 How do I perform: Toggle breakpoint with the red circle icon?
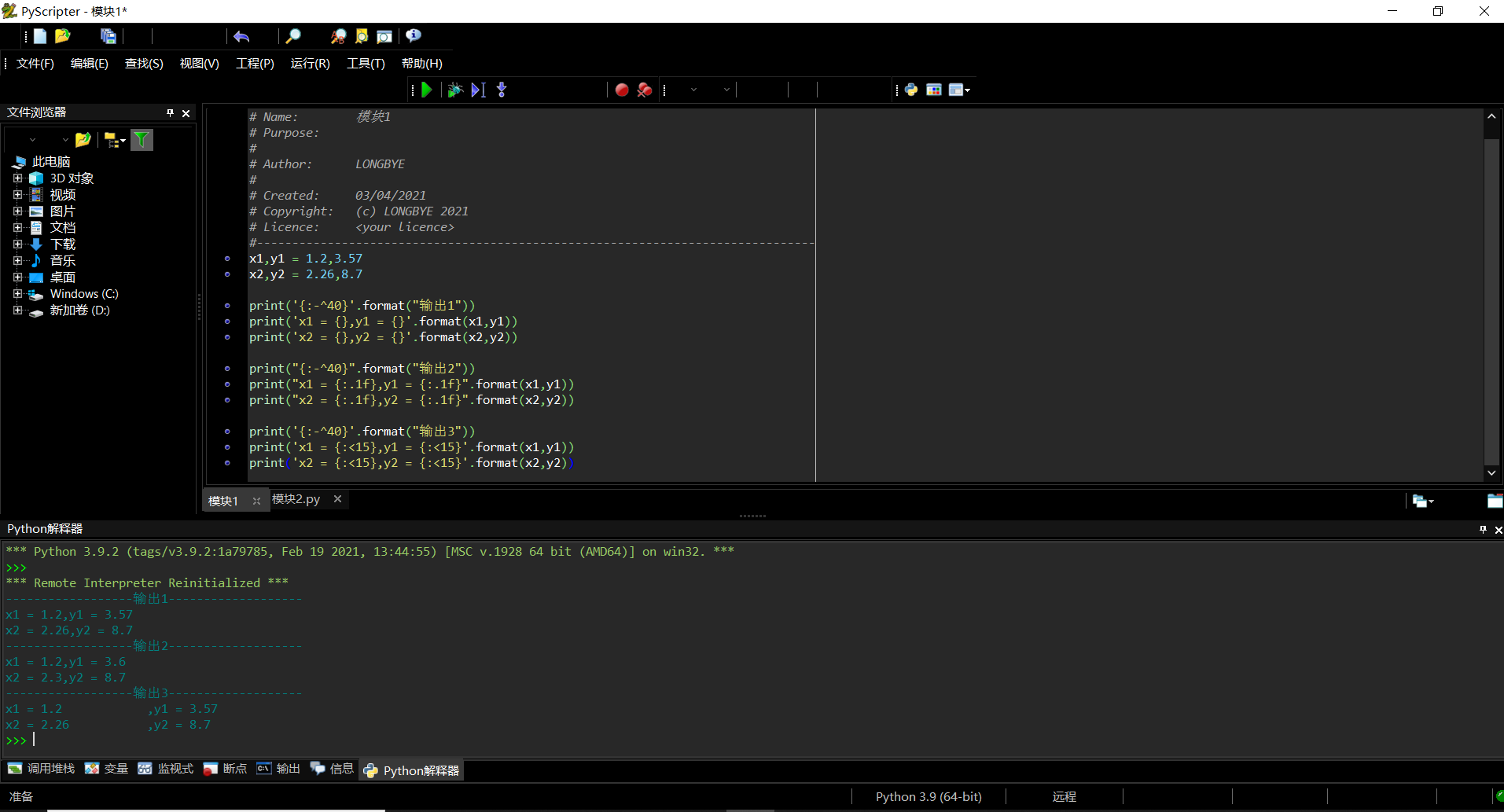[x=622, y=90]
